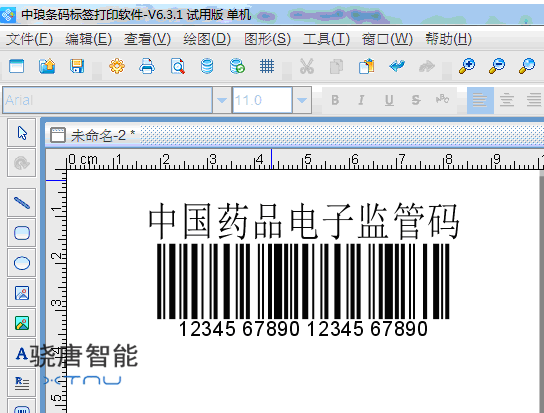
Task: Switch to the 未命名-2 document tab
Action: pos(93,135)
